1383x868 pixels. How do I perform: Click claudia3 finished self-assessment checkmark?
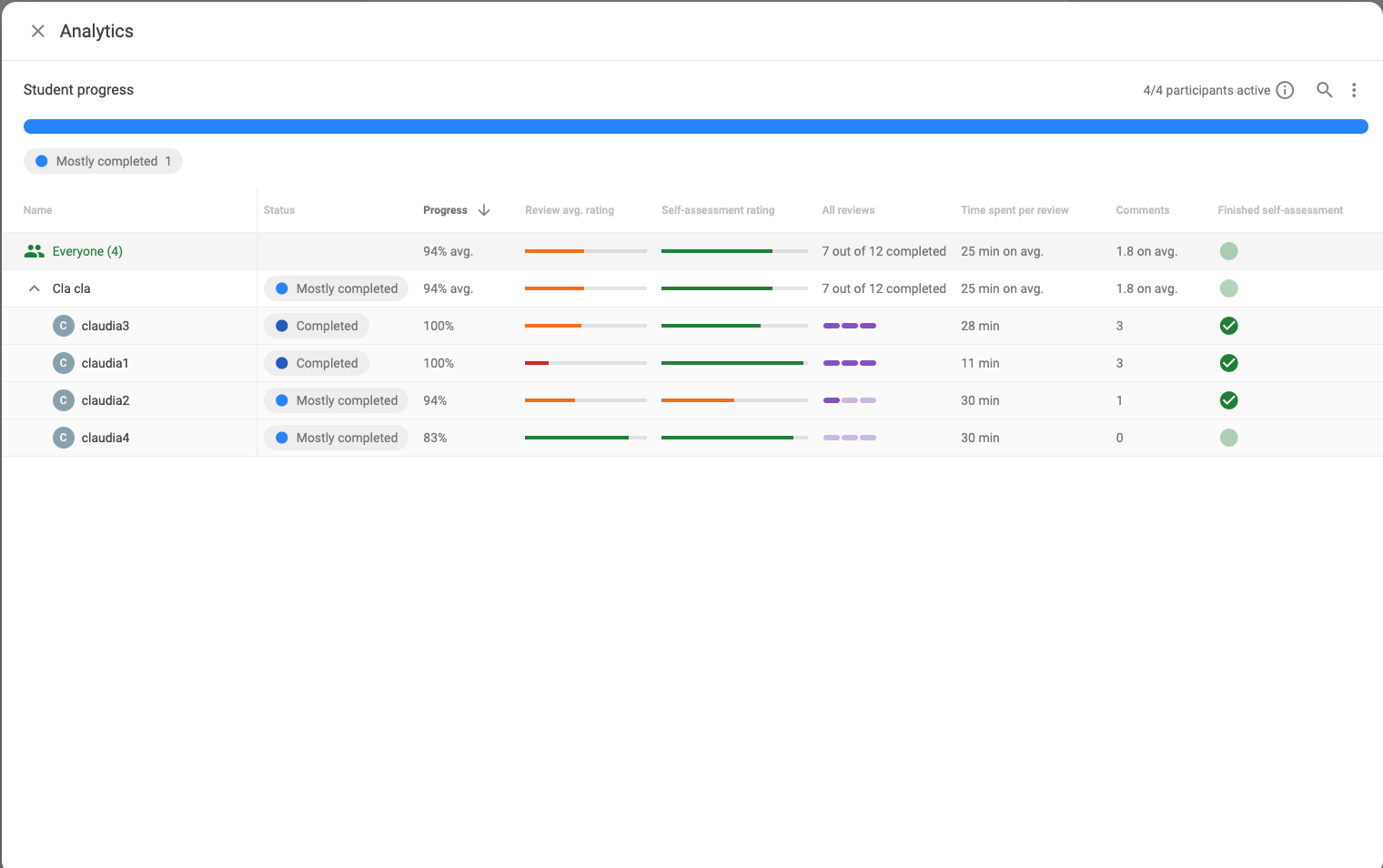point(1228,326)
